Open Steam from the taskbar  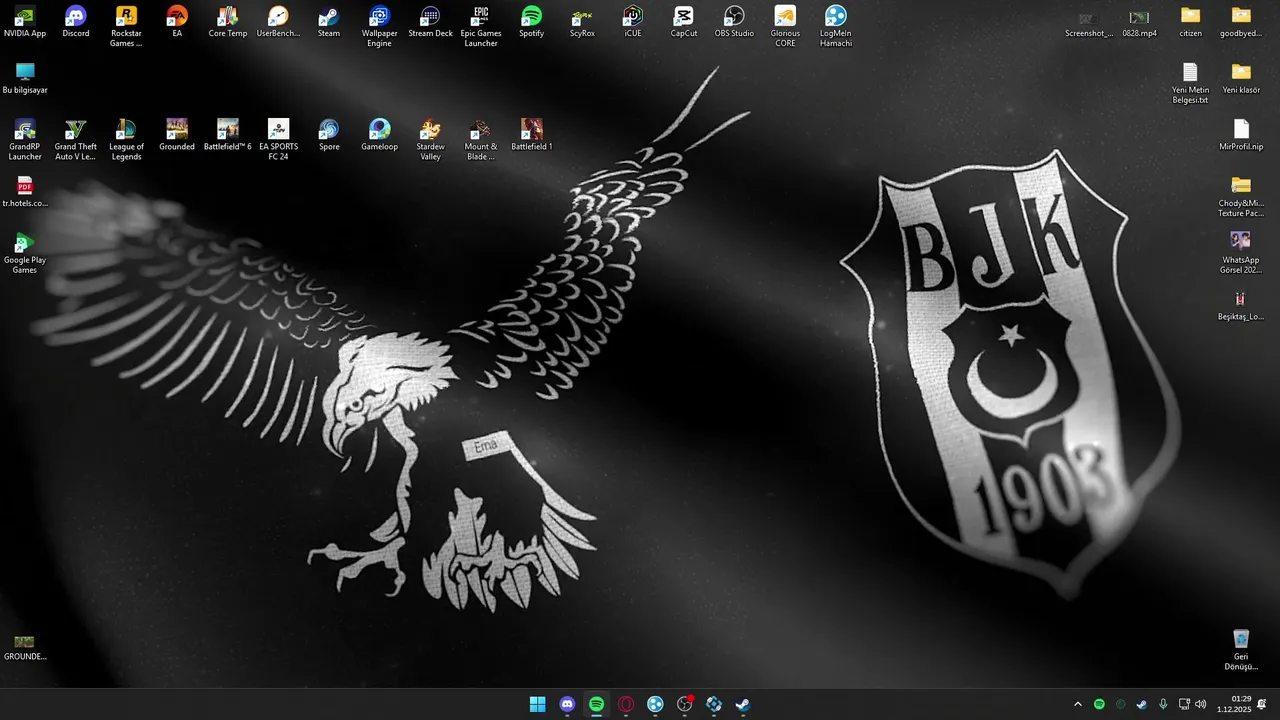(x=743, y=704)
